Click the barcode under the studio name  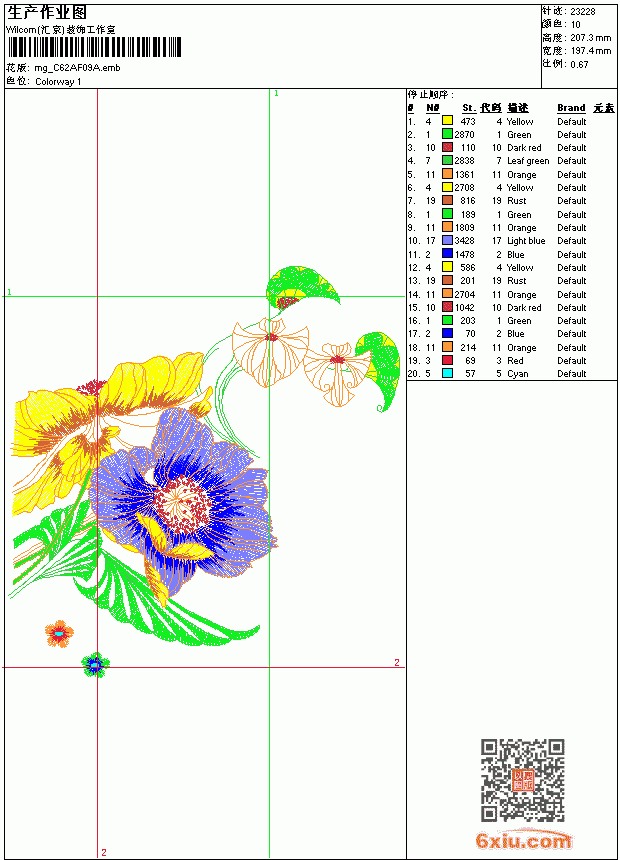point(94,47)
